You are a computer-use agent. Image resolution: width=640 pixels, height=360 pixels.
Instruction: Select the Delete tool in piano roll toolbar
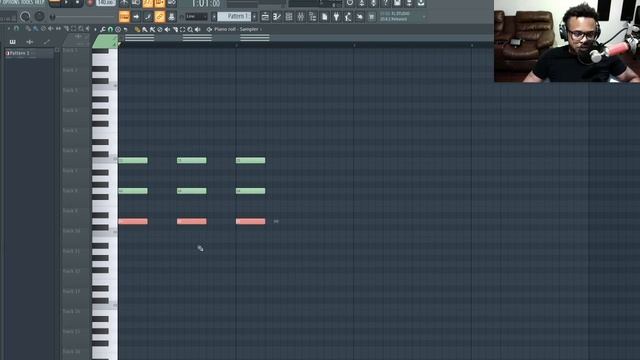160,29
